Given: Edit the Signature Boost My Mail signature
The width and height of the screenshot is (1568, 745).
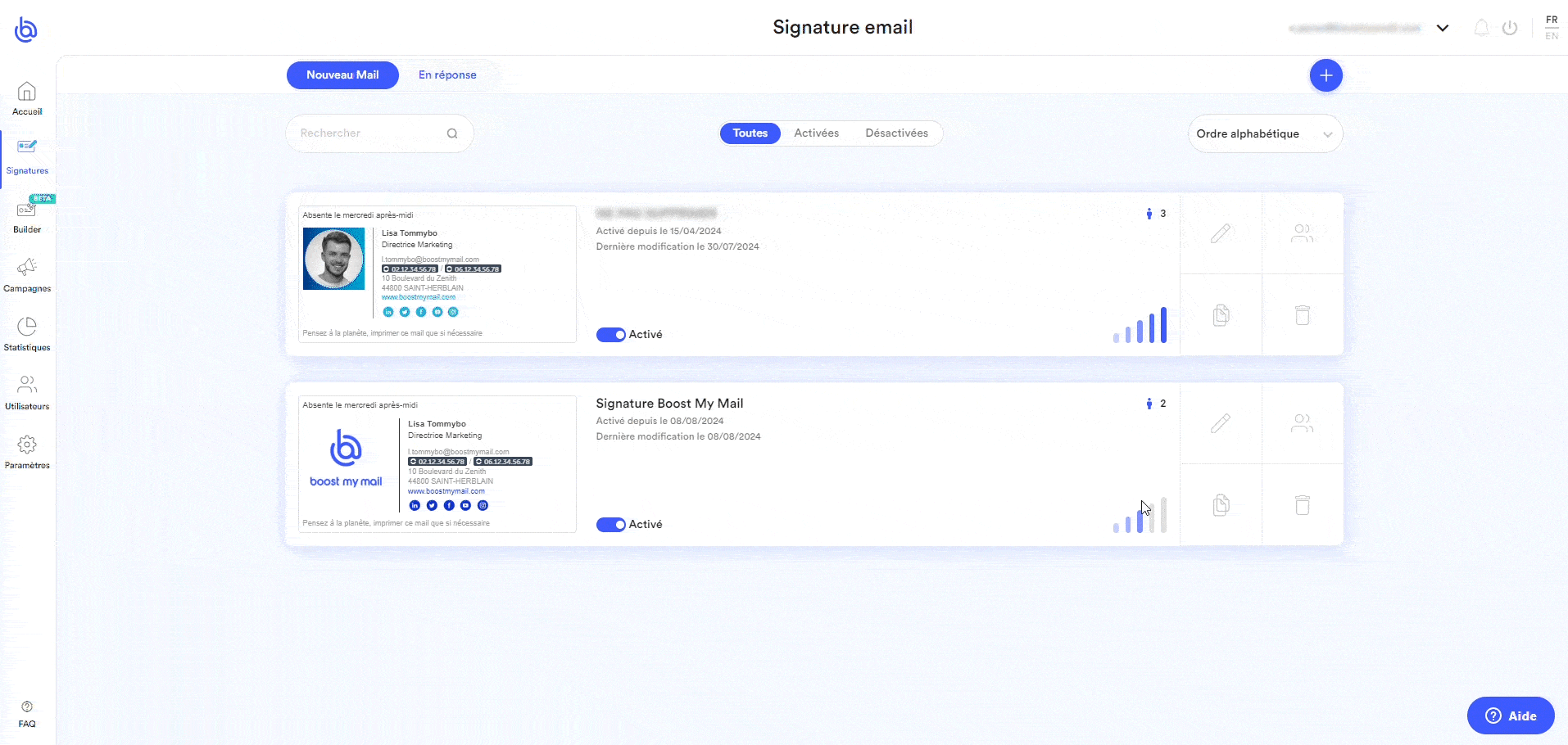Looking at the screenshot, I should [1221, 423].
